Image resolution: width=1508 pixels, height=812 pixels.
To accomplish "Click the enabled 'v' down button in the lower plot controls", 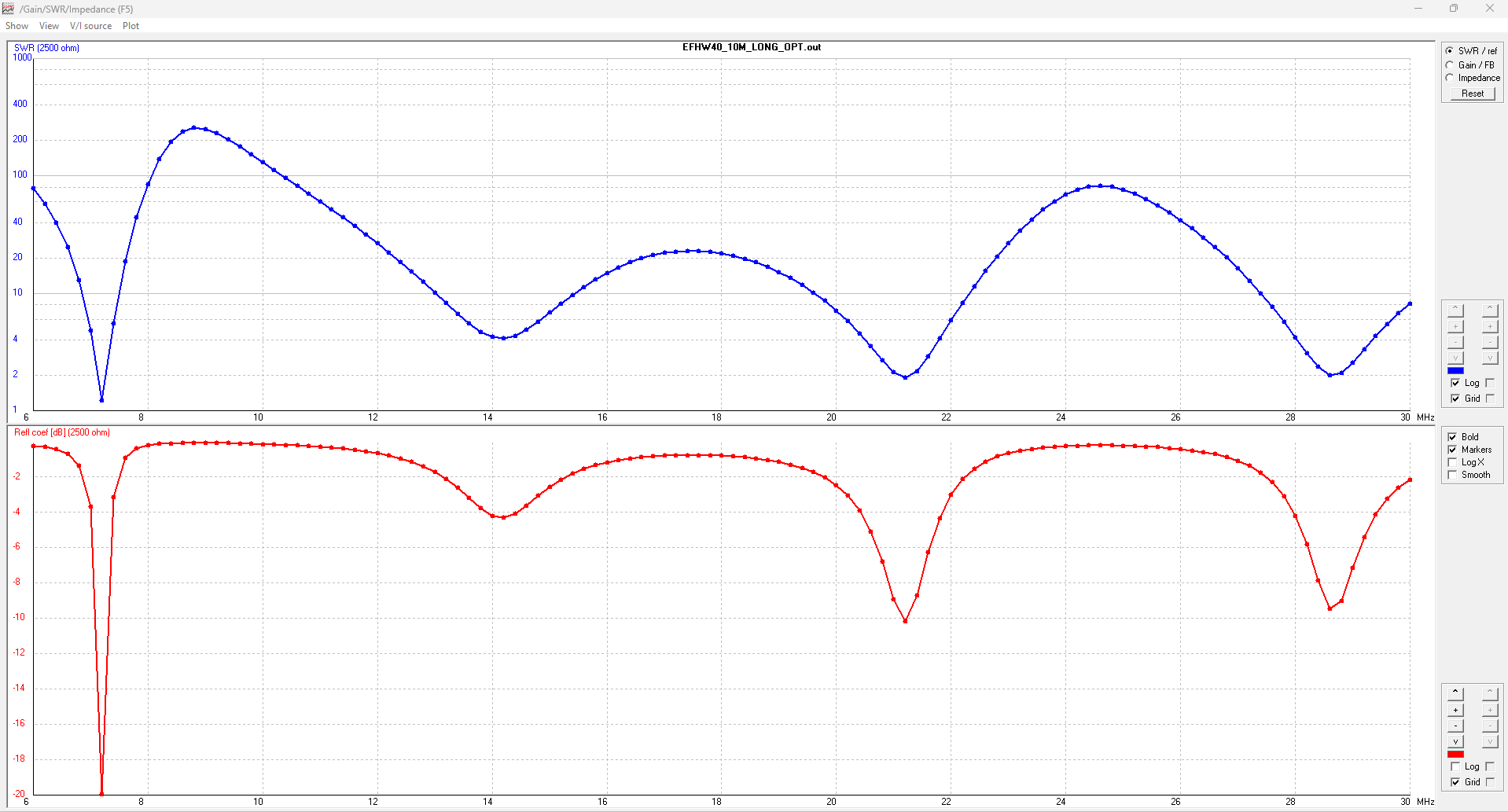I will (x=1455, y=741).
